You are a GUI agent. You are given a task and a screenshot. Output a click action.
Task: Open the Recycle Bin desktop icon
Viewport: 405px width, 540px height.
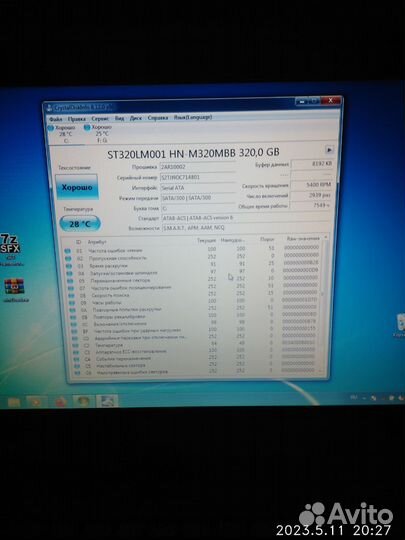click(x=400, y=325)
